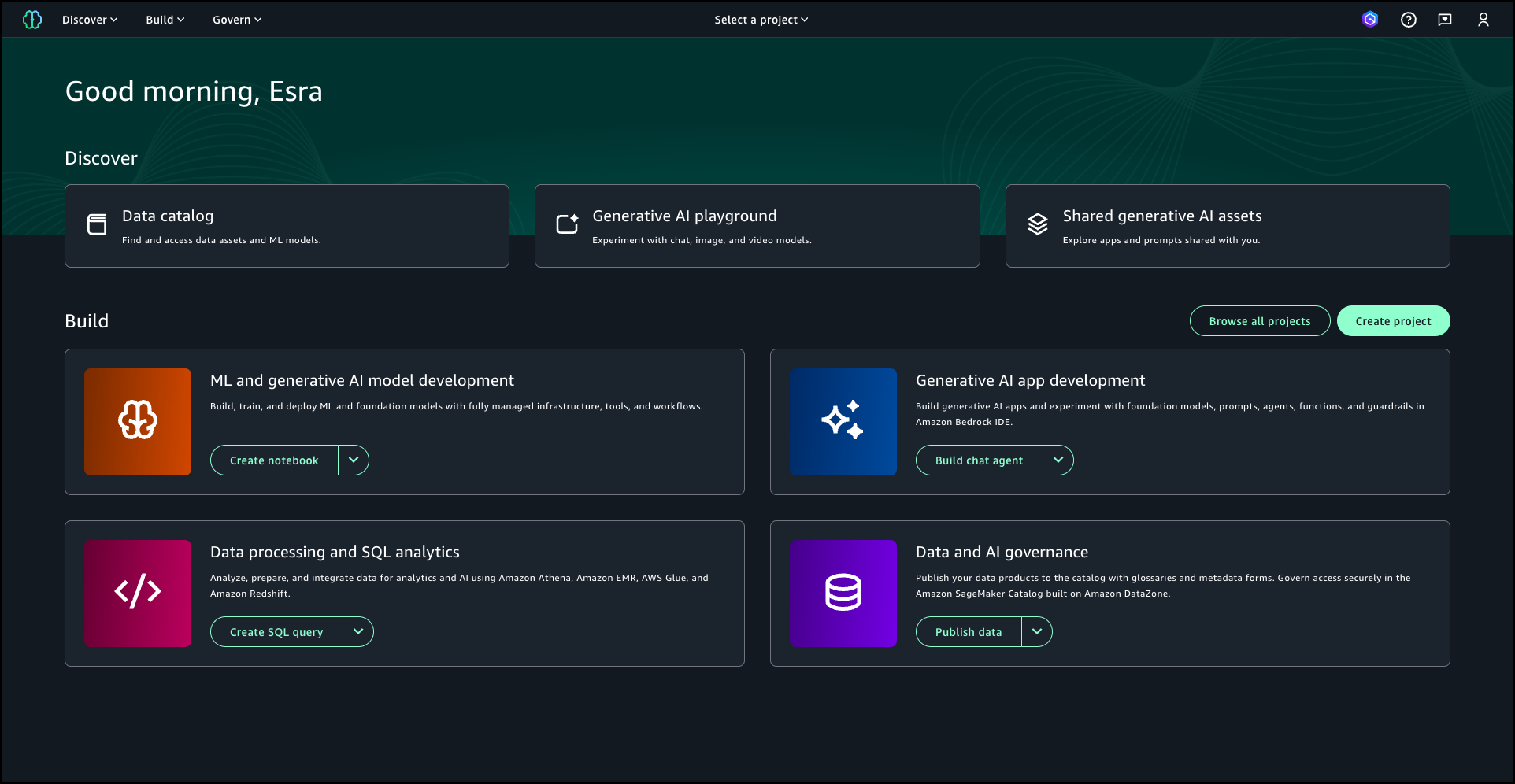Screen dimensions: 1515x784
Task: Open the help question mark icon
Action: (x=1409, y=20)
